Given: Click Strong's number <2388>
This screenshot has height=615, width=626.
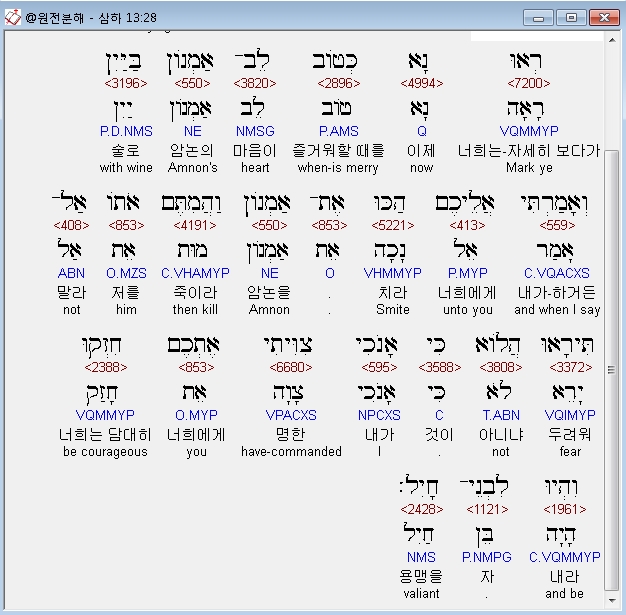Looking at the screenshot, I should [106, 367].
